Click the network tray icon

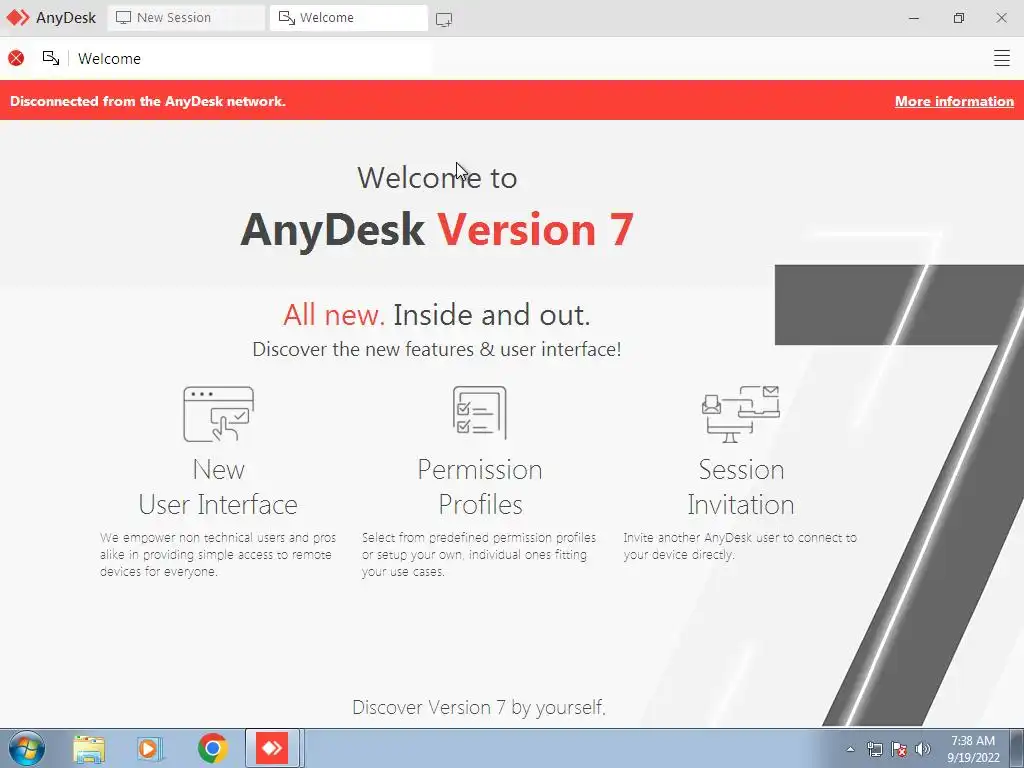874,749
